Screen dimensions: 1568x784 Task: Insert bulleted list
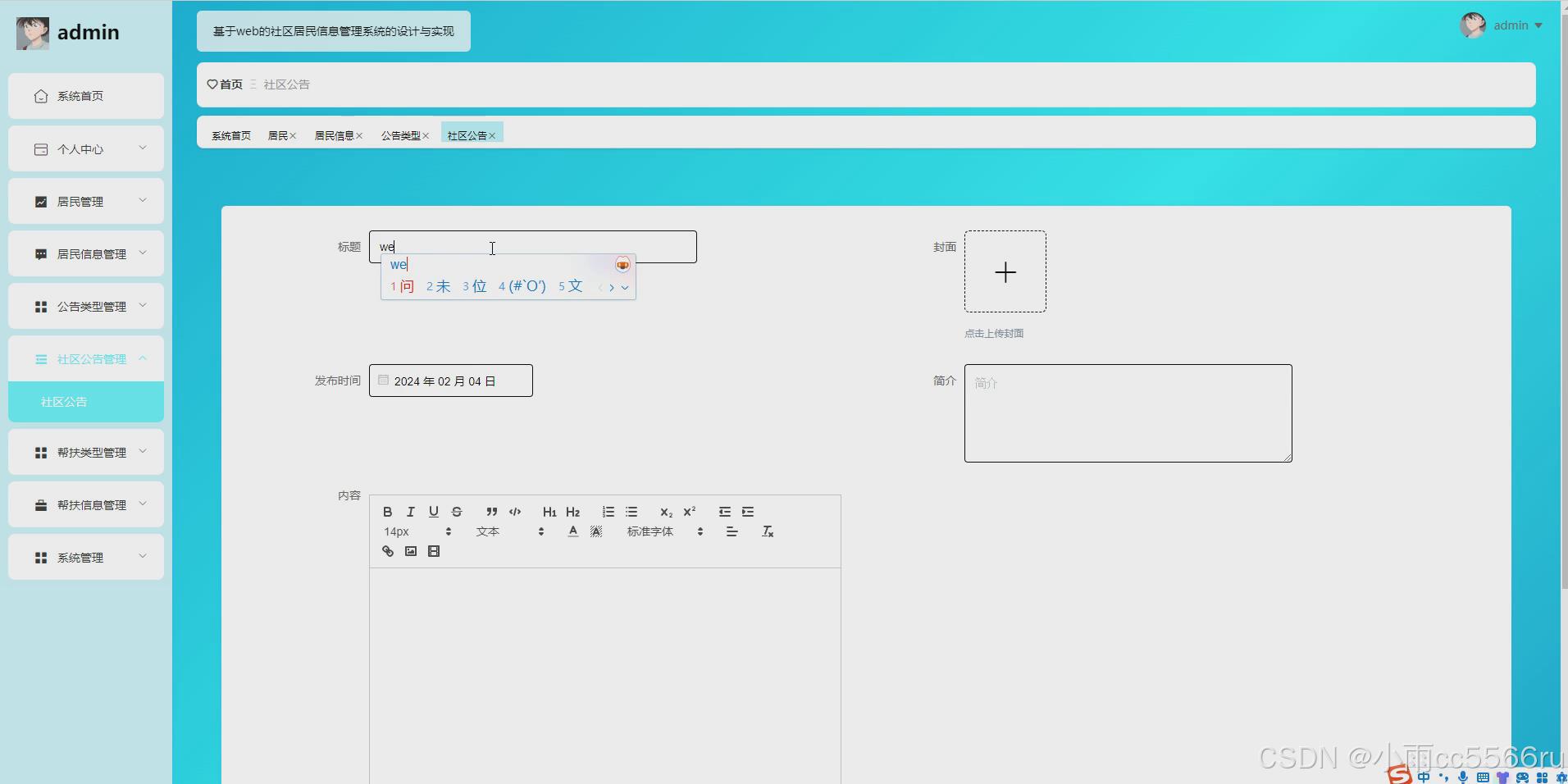(x=631, y=512)
